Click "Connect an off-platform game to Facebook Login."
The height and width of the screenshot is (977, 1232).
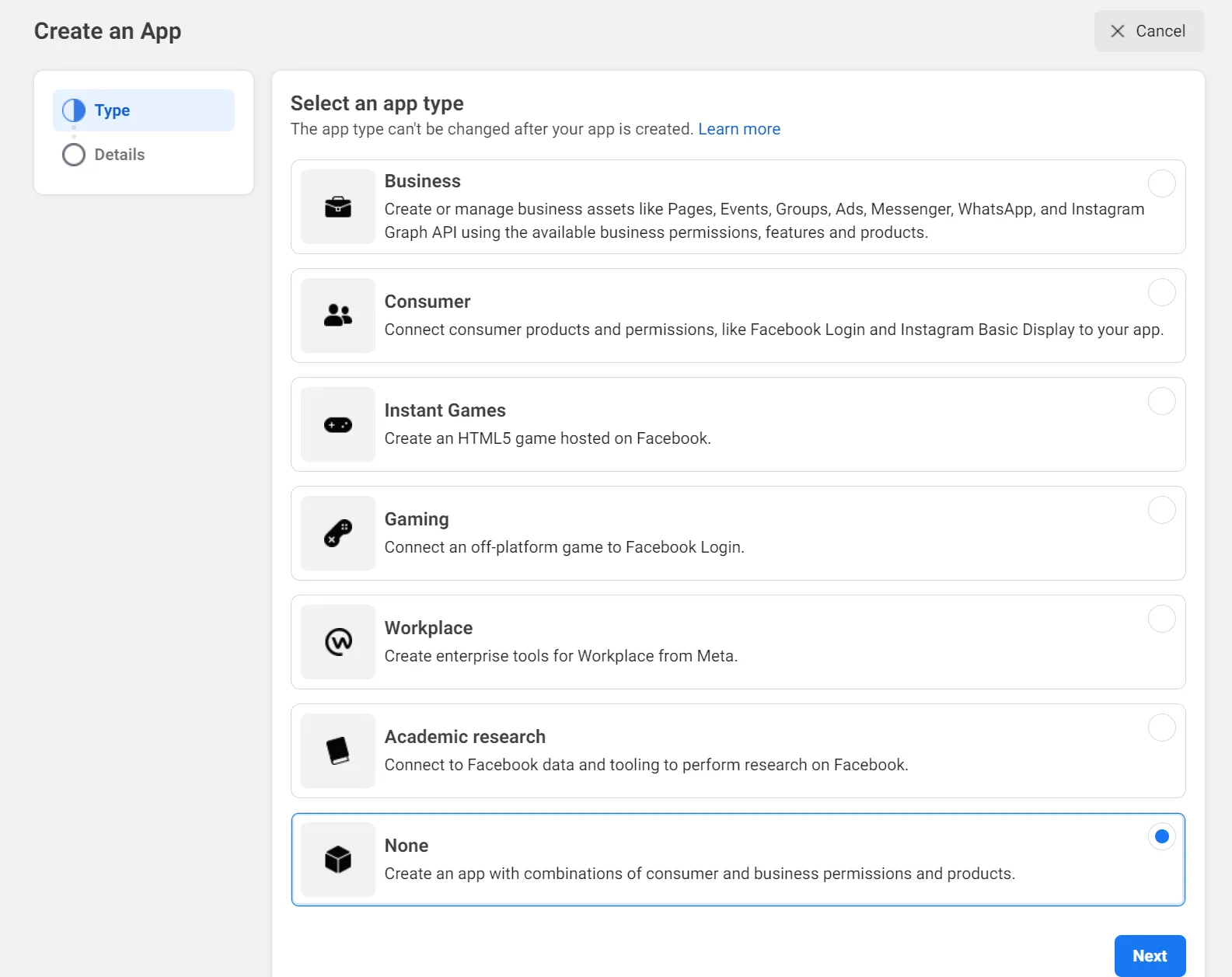coord(564,547)
